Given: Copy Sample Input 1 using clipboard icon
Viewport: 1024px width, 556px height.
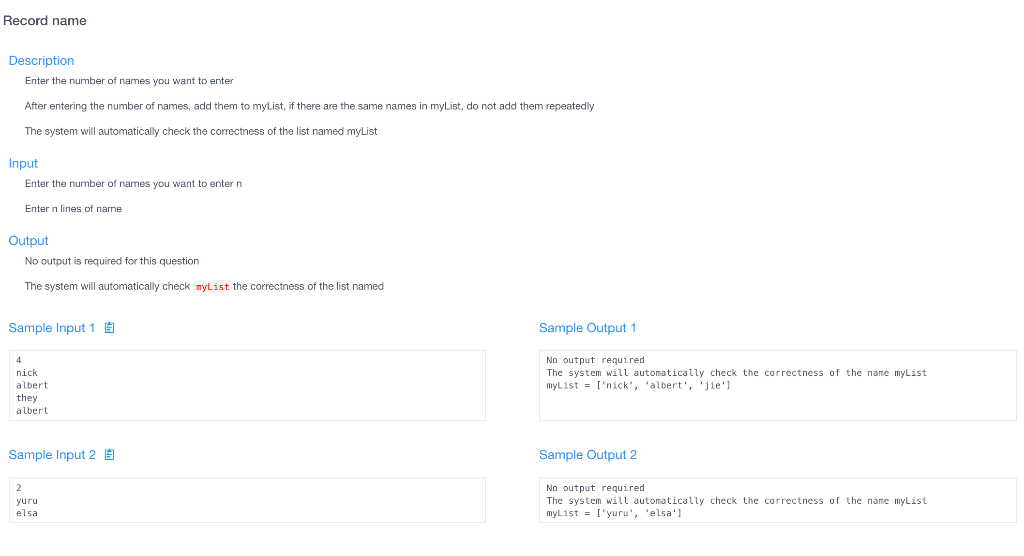Looking at the screenshot, I should pos(110,328).
